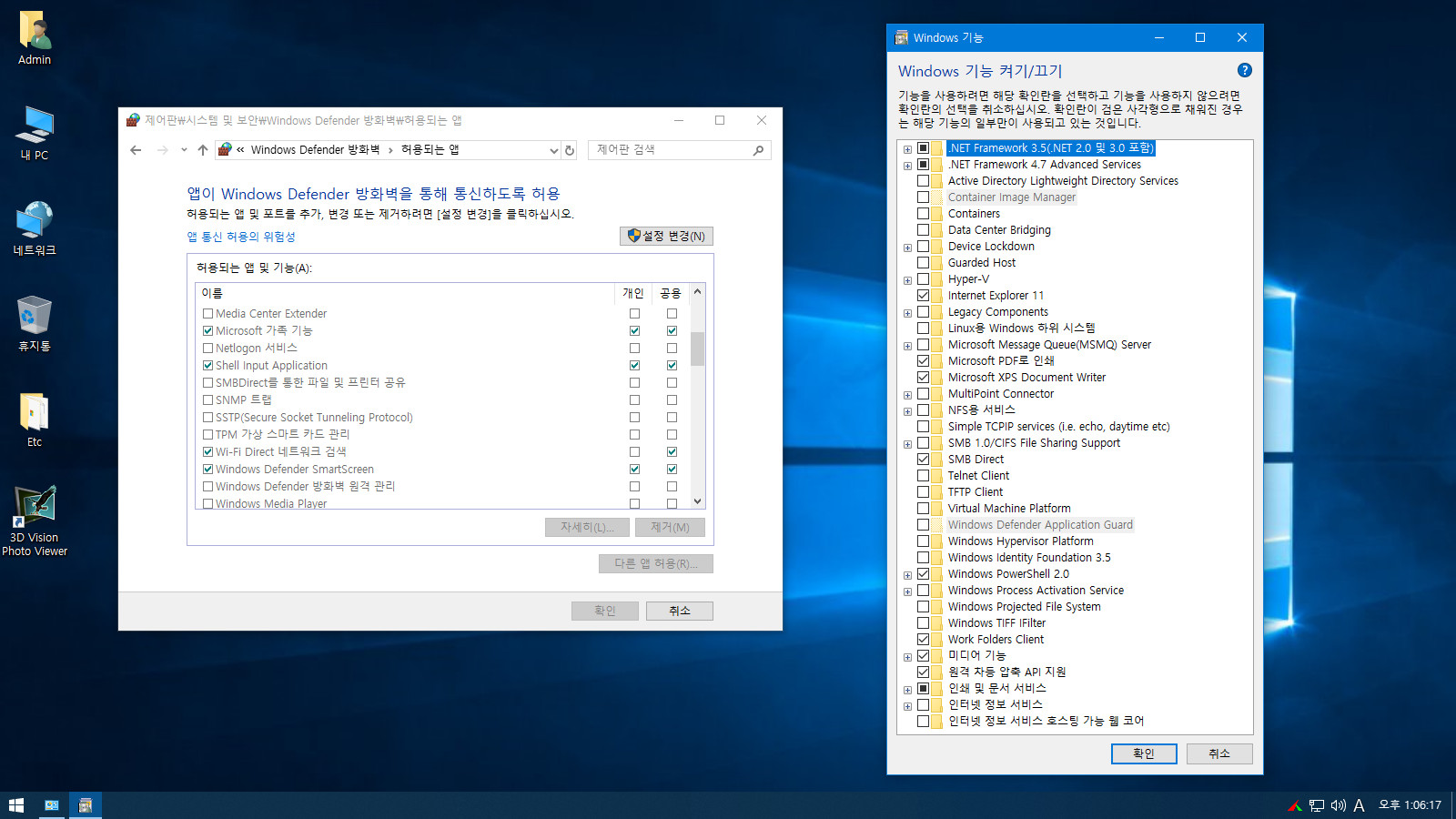Click the list scroll up arrow

698,292
